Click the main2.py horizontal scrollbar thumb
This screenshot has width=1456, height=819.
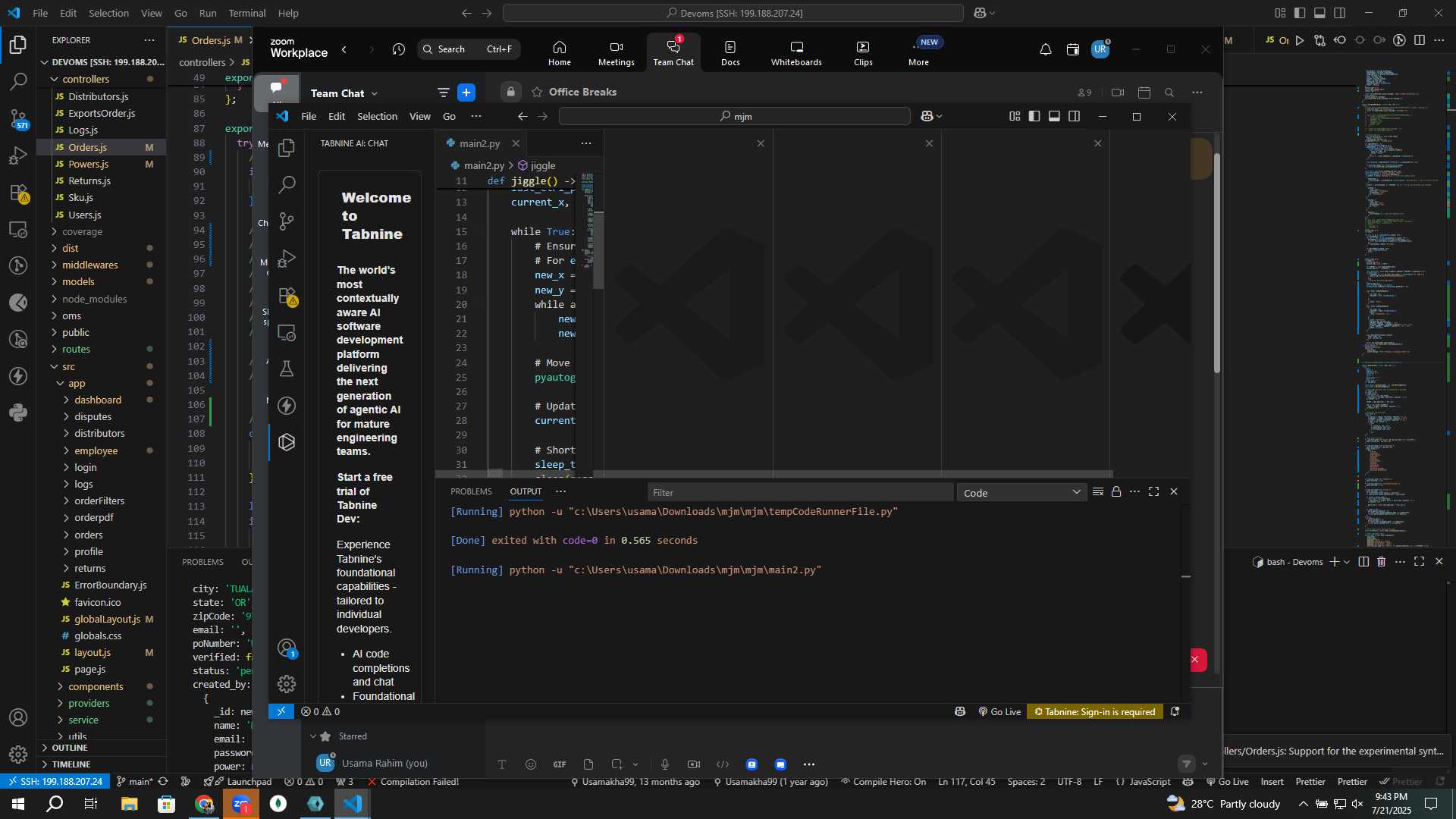click(x=495, y=474)
